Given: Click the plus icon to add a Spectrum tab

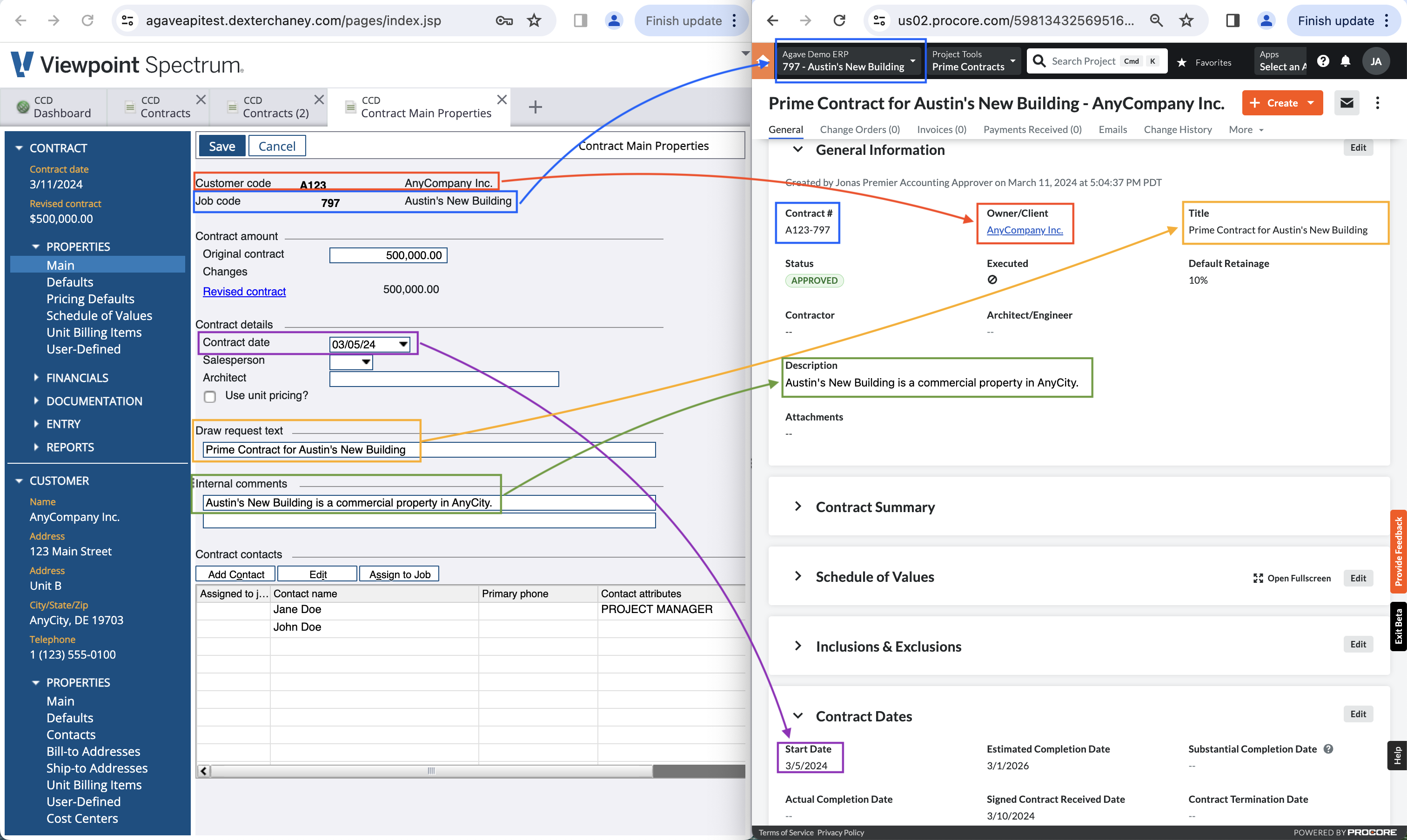Looking at the screenshot, I should click(x=535, y=107).
